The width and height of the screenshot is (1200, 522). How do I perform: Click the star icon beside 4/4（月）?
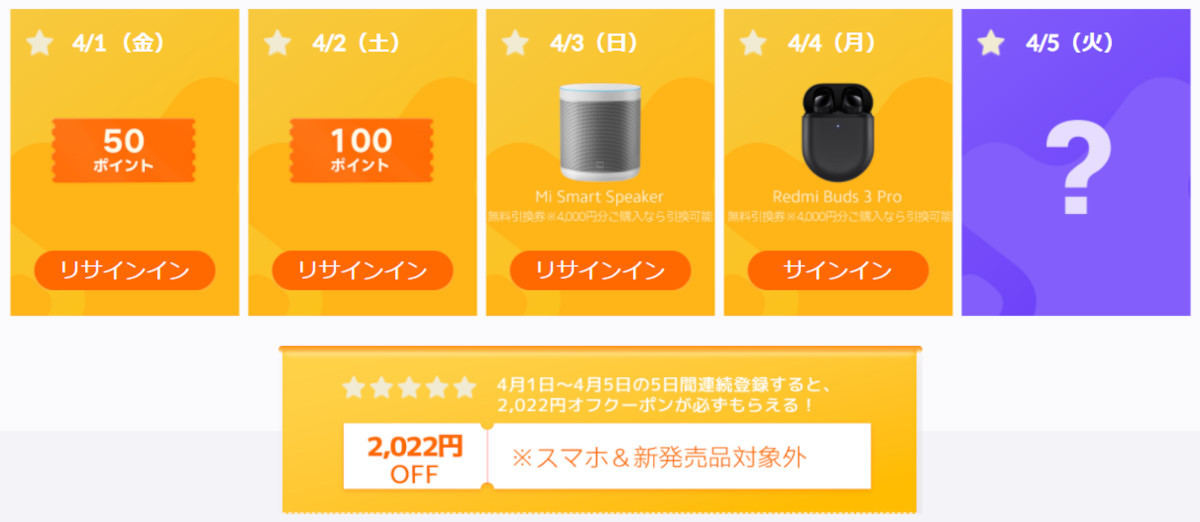[753, 43]
